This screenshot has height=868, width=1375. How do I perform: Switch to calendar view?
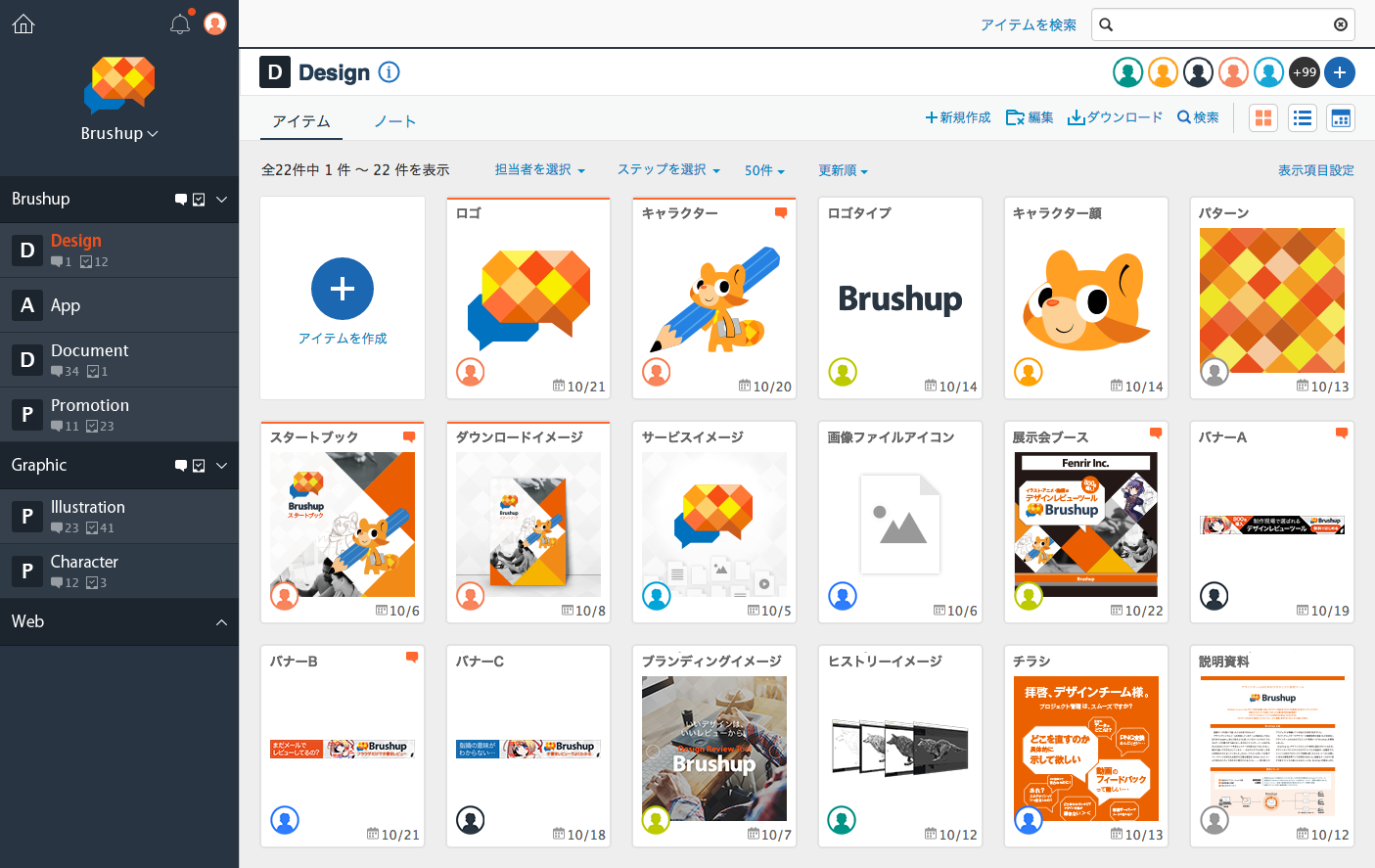1340,118
